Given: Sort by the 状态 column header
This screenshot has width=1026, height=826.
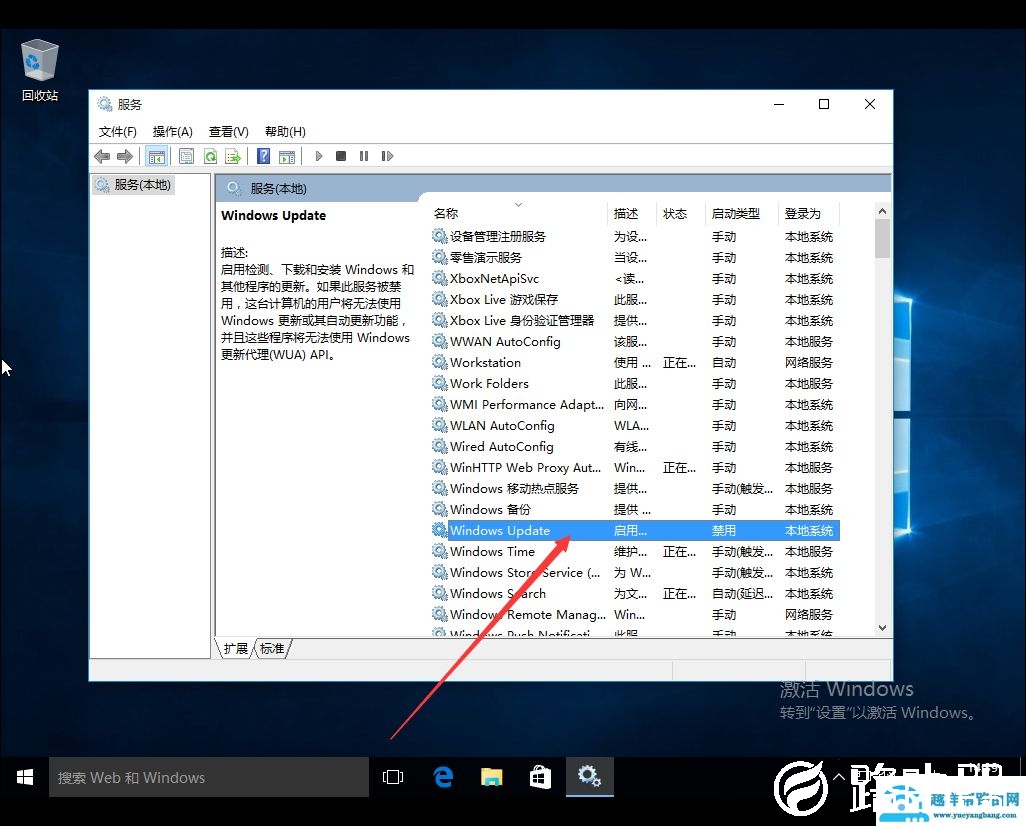Looking at the screenshot, I should click(681, 213).
